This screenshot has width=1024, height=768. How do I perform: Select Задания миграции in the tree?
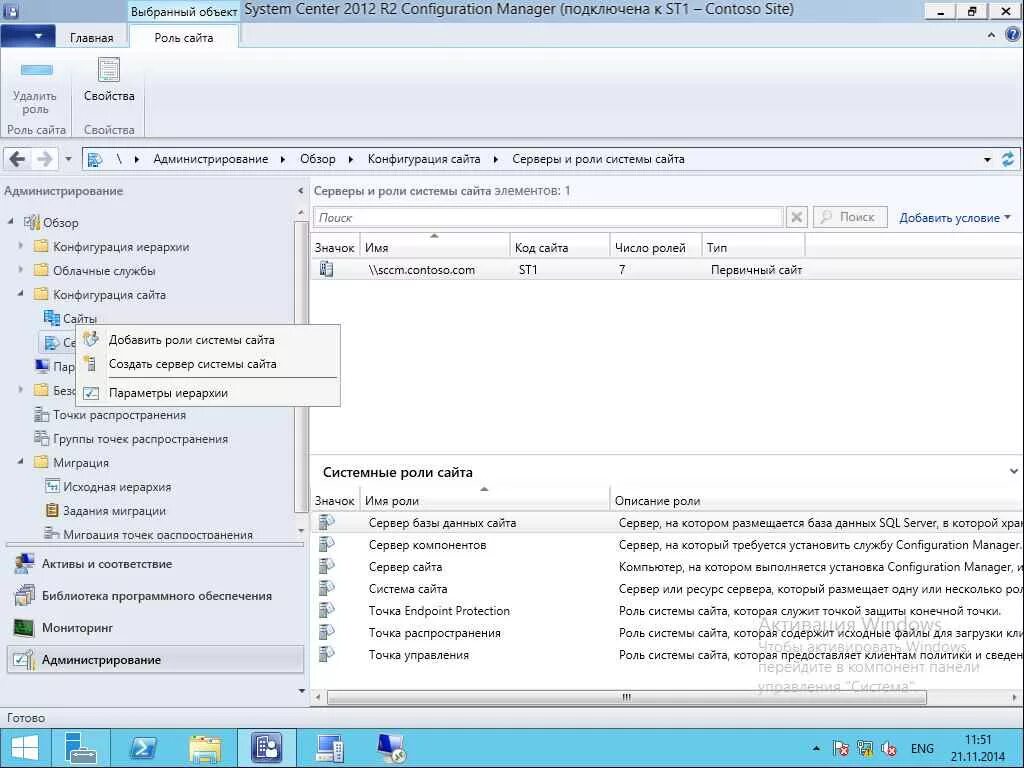114,511
